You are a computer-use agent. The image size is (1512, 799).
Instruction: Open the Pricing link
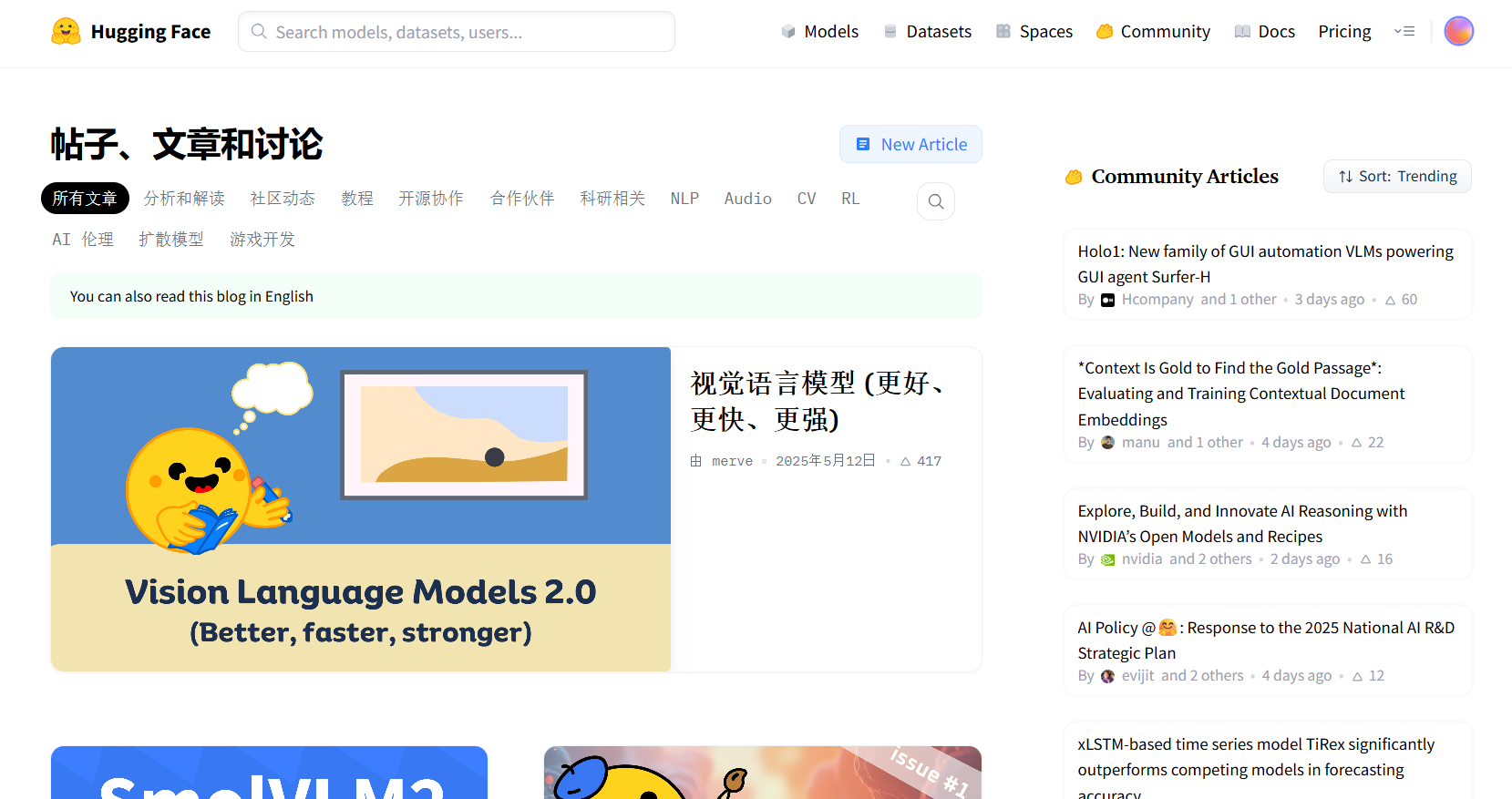pyautogui.click(x=1344, y=32)
